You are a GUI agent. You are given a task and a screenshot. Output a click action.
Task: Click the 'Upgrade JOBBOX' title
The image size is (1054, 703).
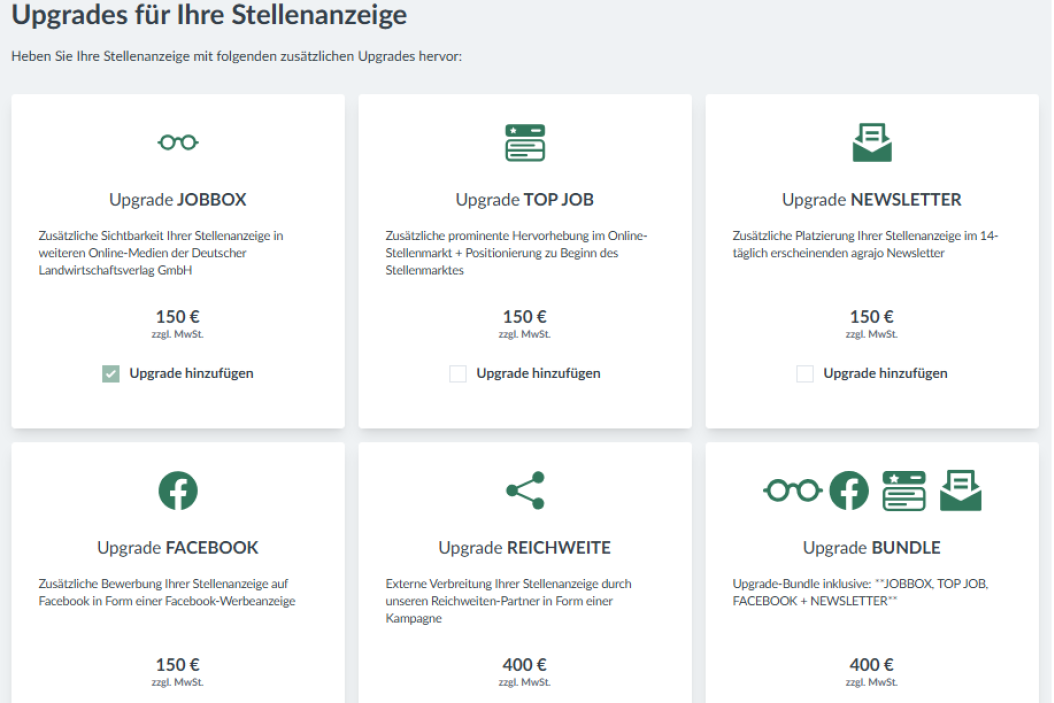coord(178,200)
